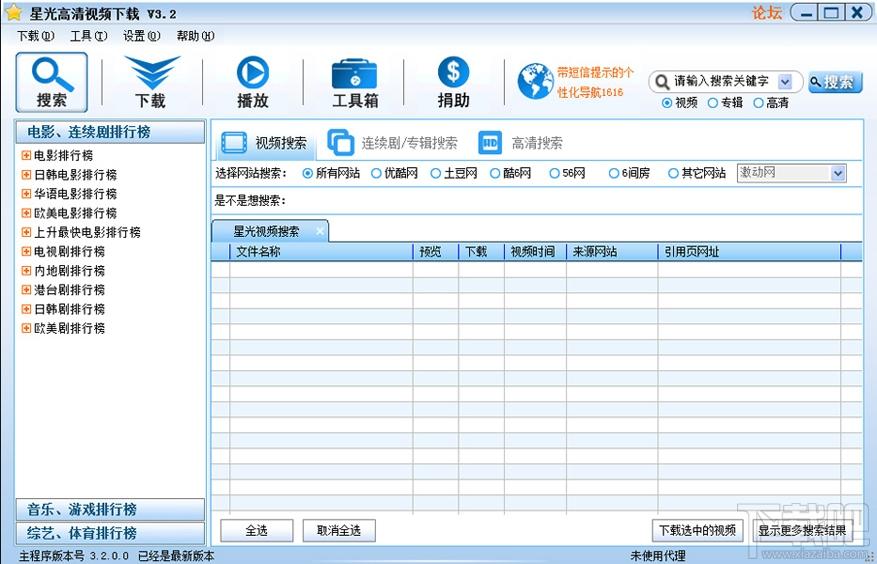Image resolution: width=877 pixels, height=564 pixels.
Task: Click the 带短信提示的个性化导航1616 link
Action: click(595, 82)
